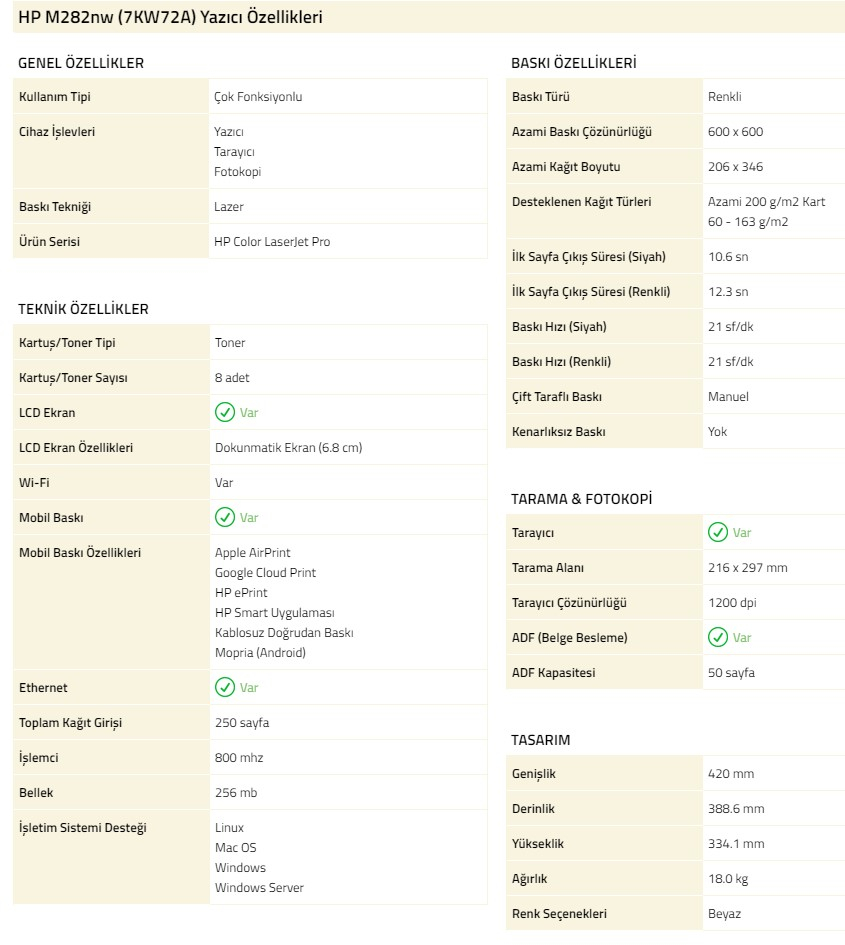Click the Kartuş/Toner Tipi row label

tap(67, 342)
